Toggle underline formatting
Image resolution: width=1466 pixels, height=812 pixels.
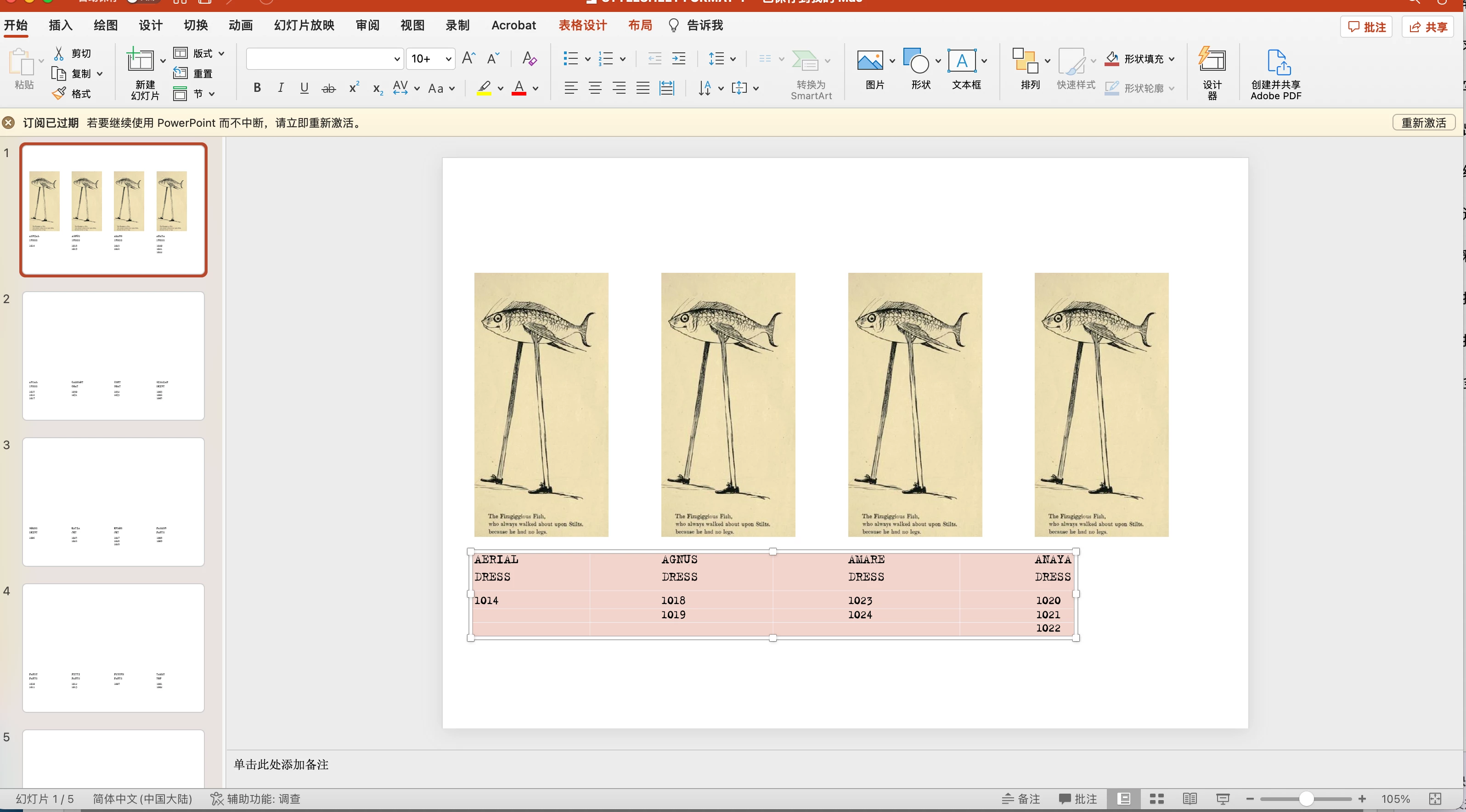[304, 88]
